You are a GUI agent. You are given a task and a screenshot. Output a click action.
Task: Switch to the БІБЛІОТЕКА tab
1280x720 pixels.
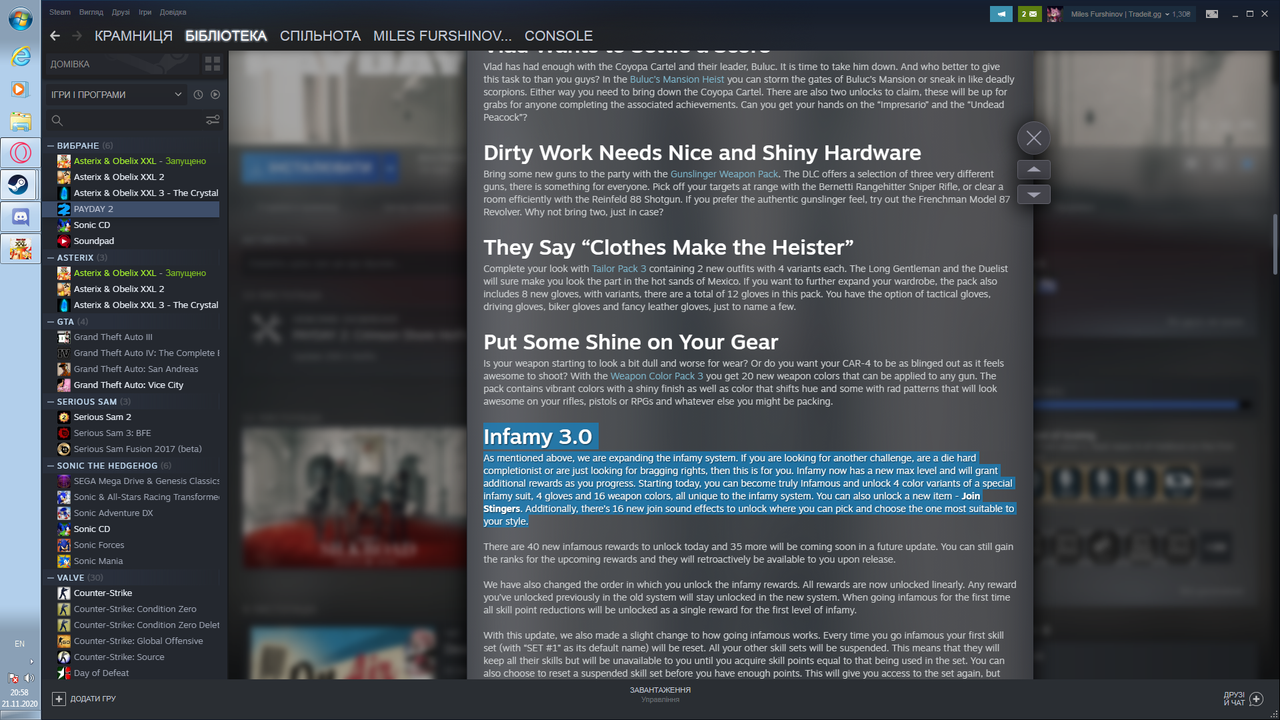coord(226,36)
